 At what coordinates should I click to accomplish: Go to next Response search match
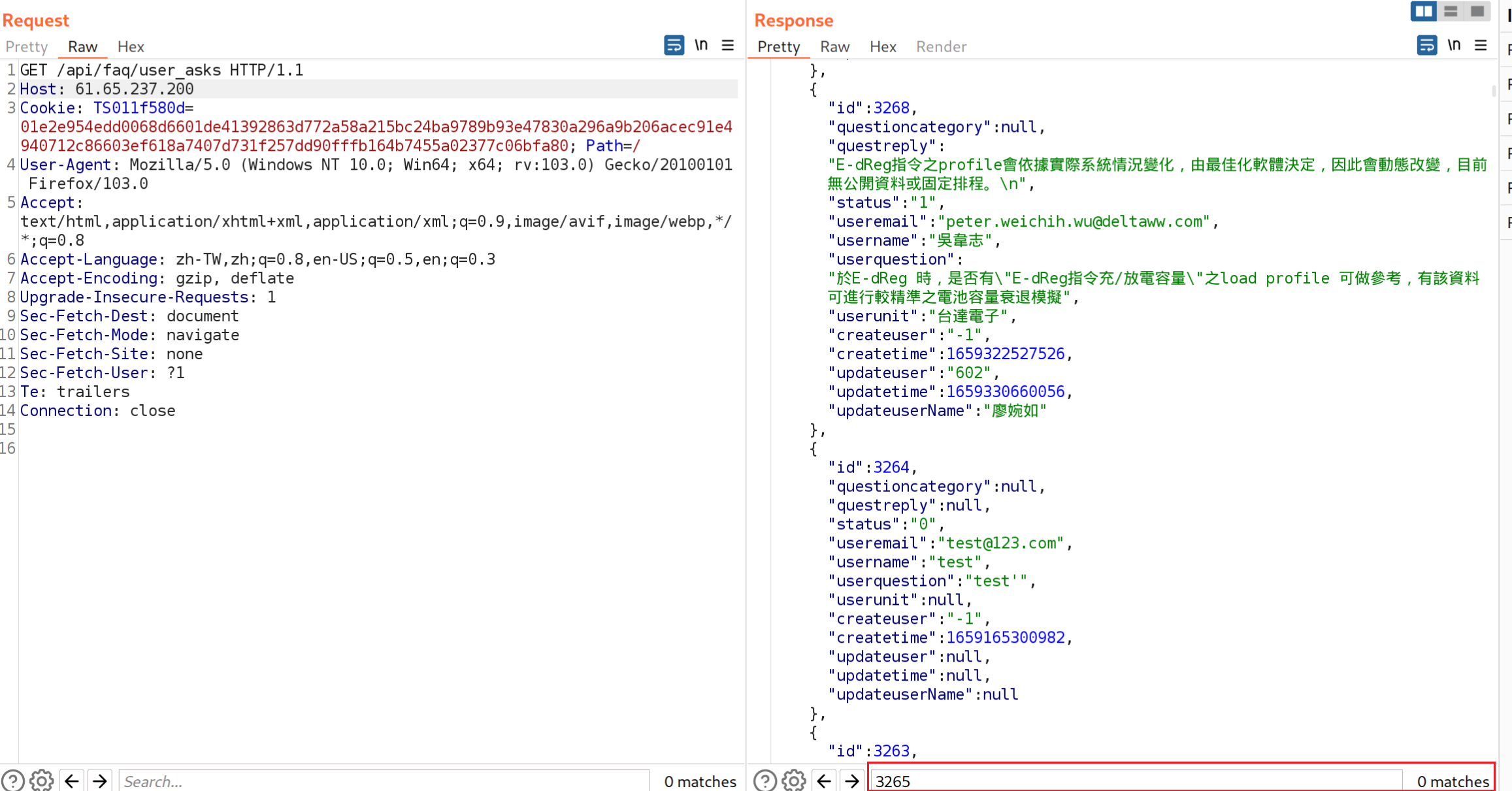(852, 781)
